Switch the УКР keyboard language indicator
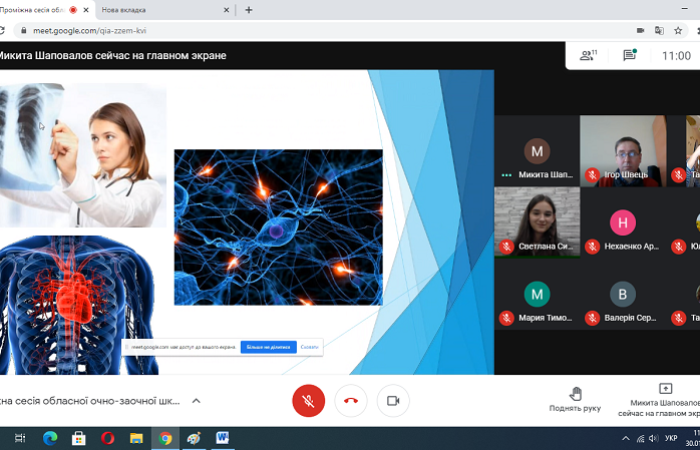Image resolution: width=700 pixels, height=450 pixels. [x=671, y=438]
